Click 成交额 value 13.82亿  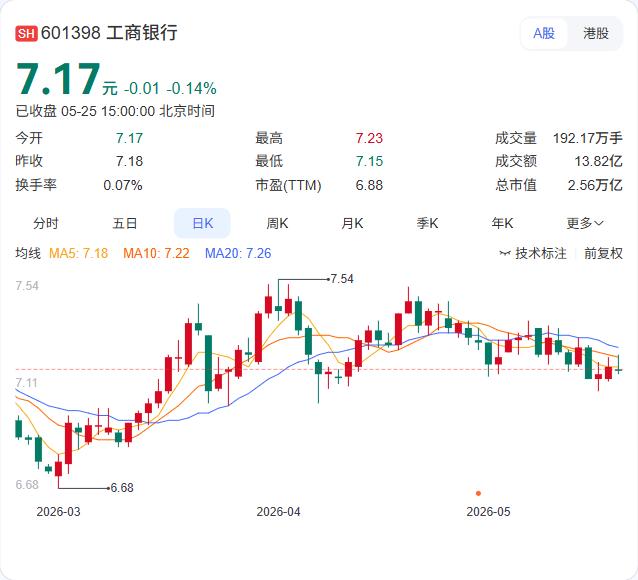coord(598,161)
